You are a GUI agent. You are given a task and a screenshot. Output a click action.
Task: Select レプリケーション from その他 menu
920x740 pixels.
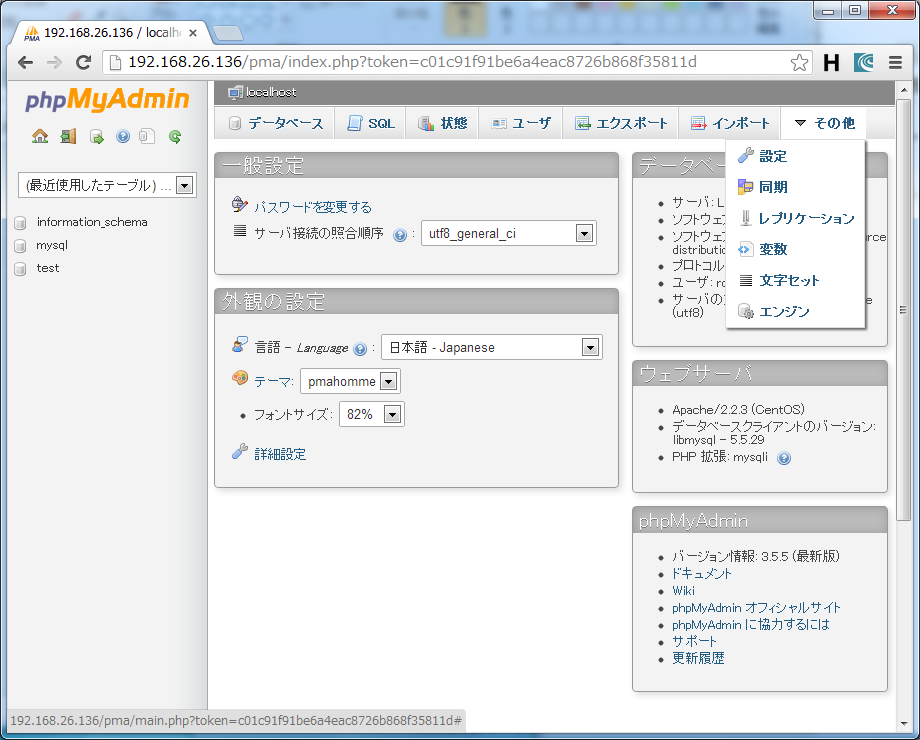point(806,218)
